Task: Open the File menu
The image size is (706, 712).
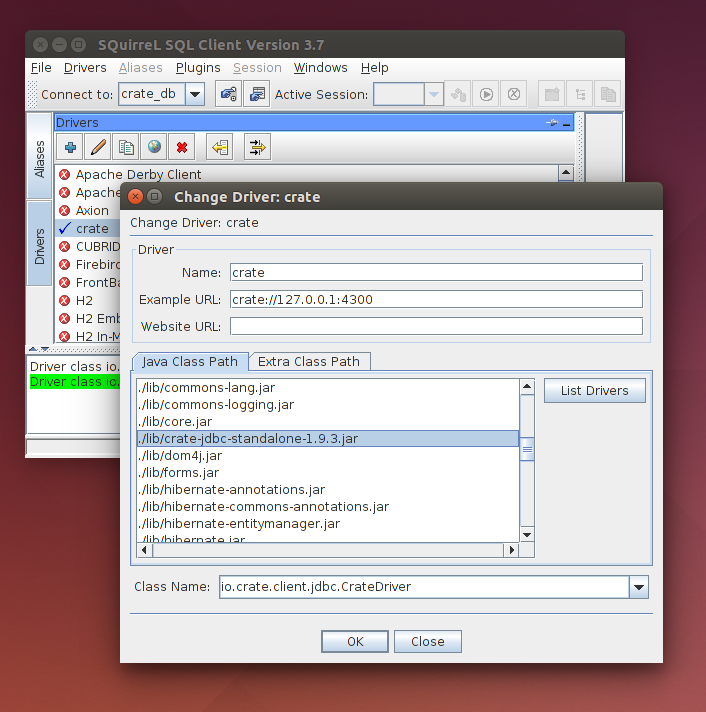Action: pos(41,68)
